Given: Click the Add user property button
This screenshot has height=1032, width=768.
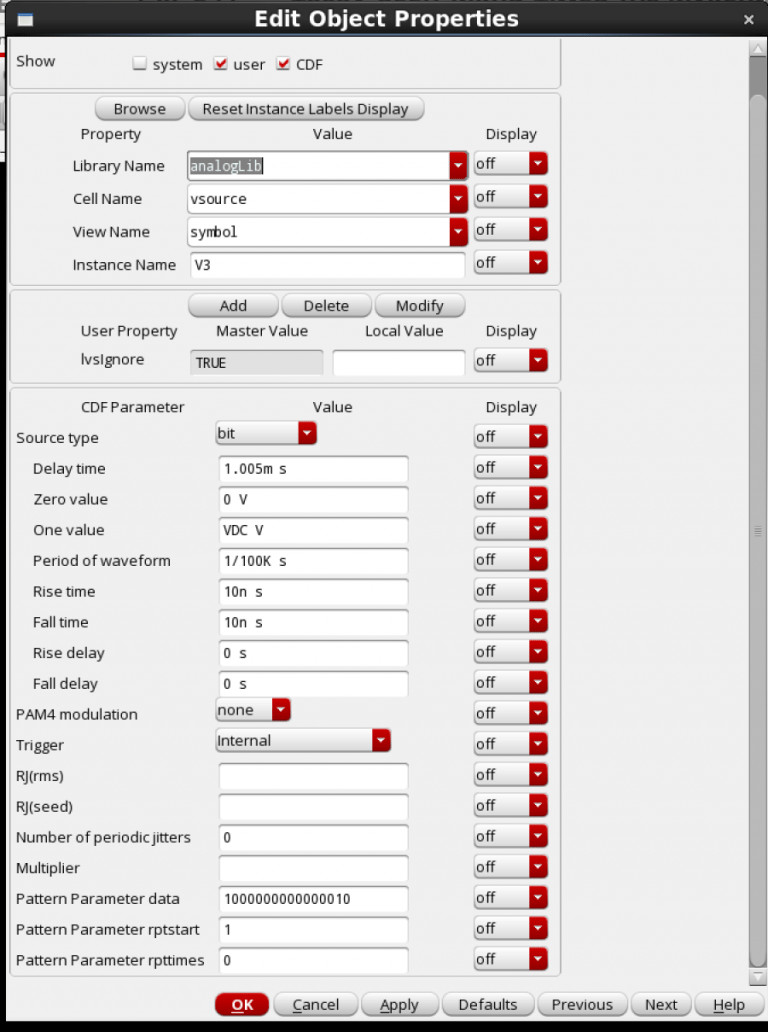Looking at the screenshot, I should pos(233,306).
